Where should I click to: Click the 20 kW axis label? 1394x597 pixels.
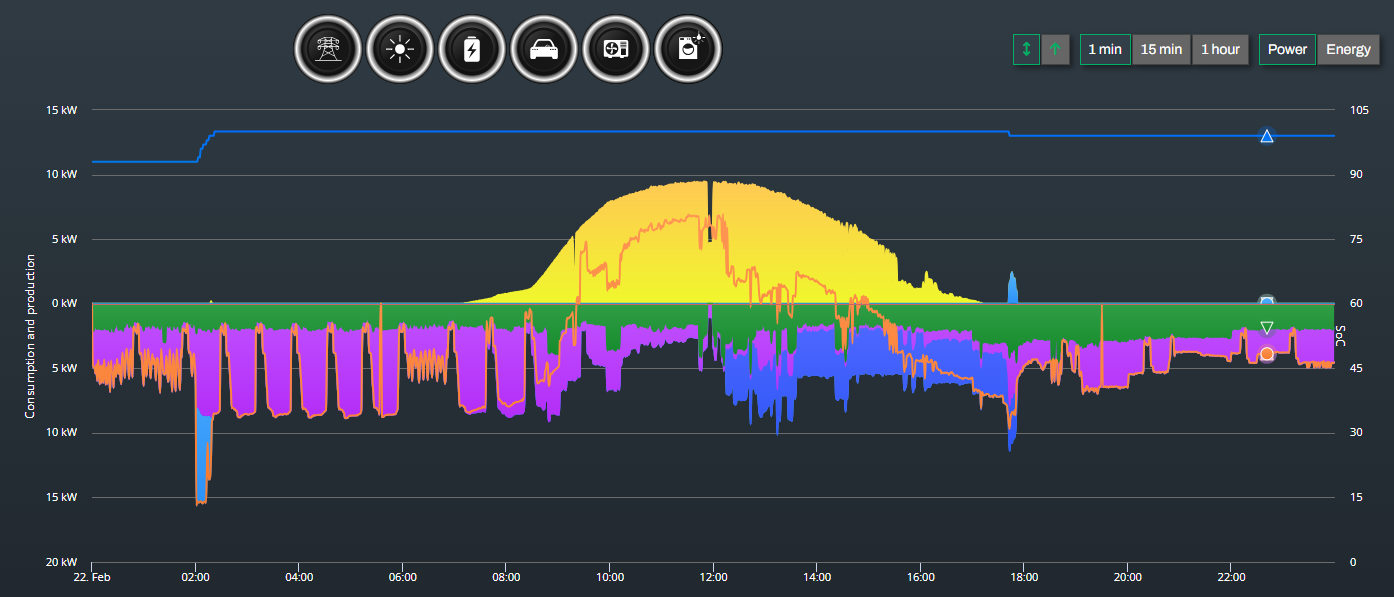(62, 562)
